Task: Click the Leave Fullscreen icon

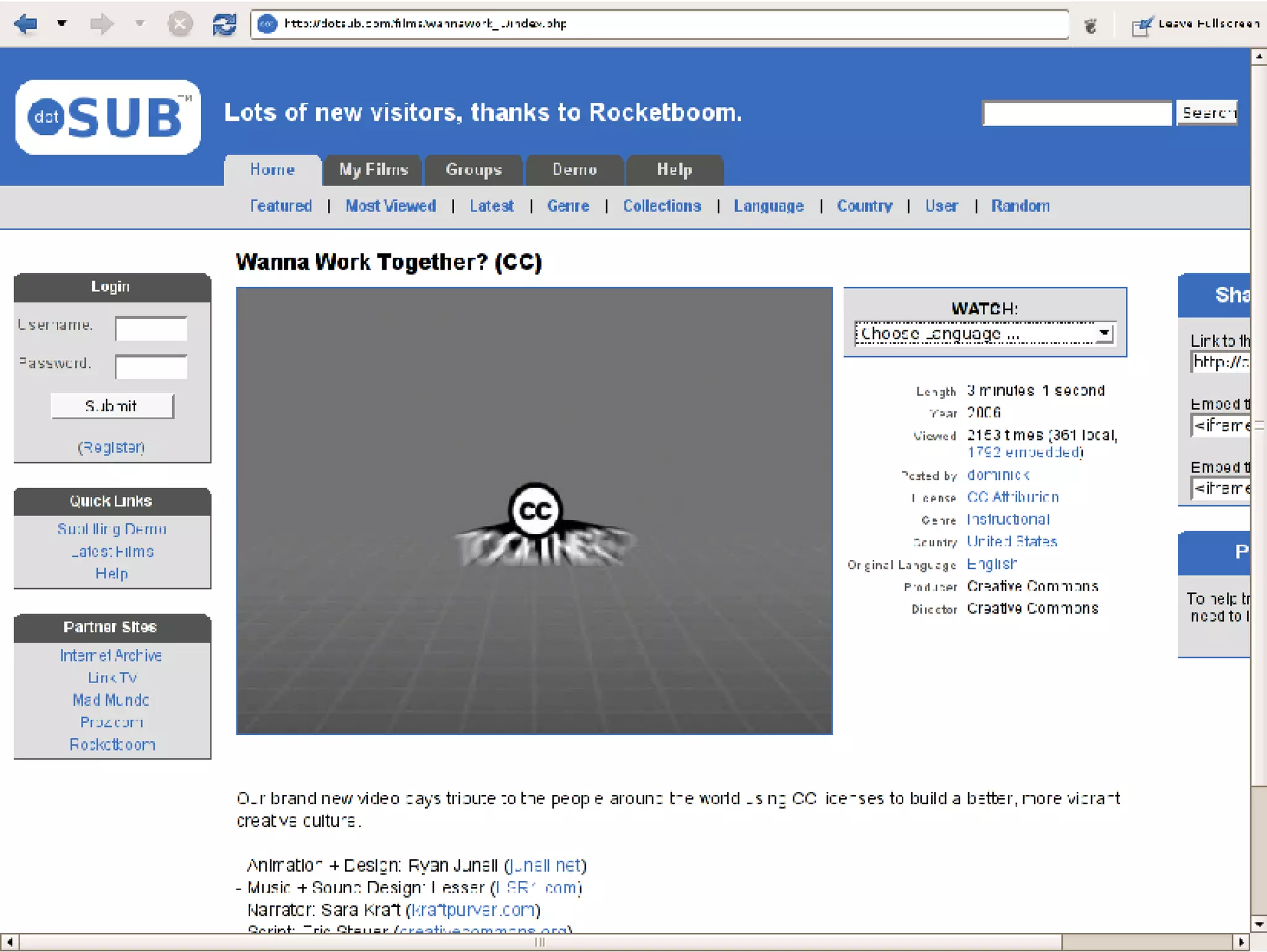Action: [x=1141, y=26]
